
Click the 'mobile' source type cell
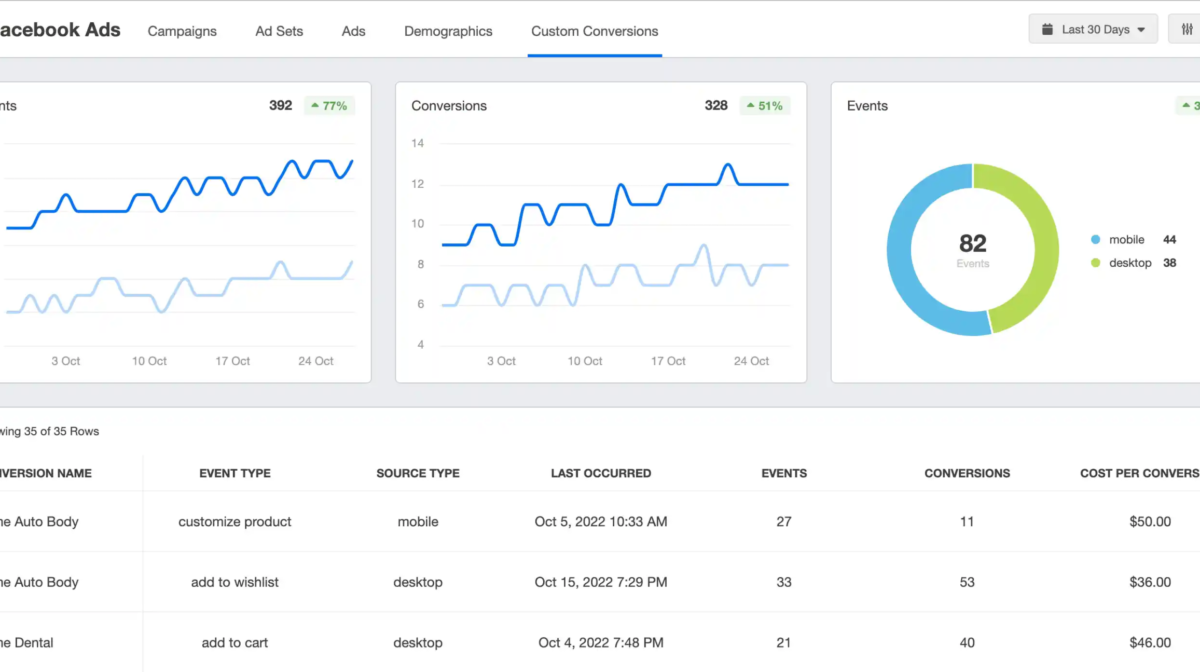click(x=418, y=521)
